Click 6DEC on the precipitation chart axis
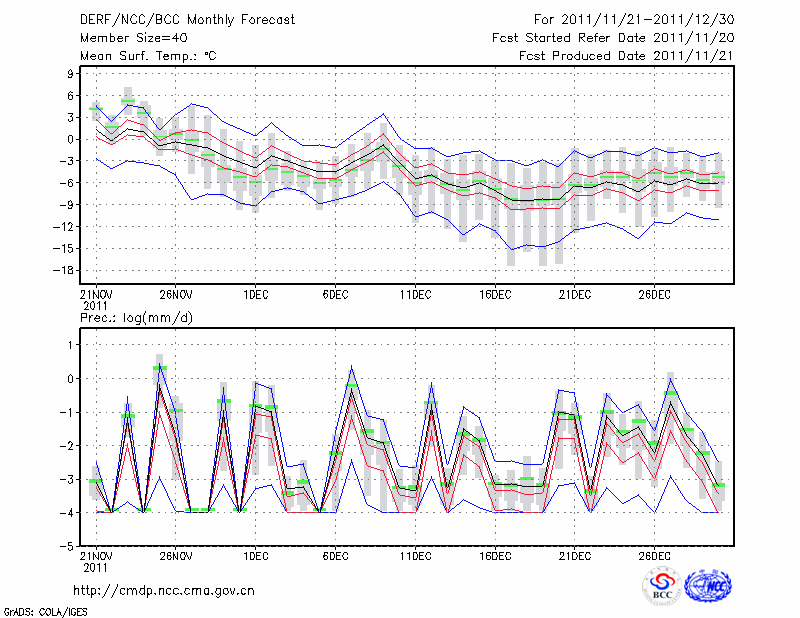 (335, 555)
